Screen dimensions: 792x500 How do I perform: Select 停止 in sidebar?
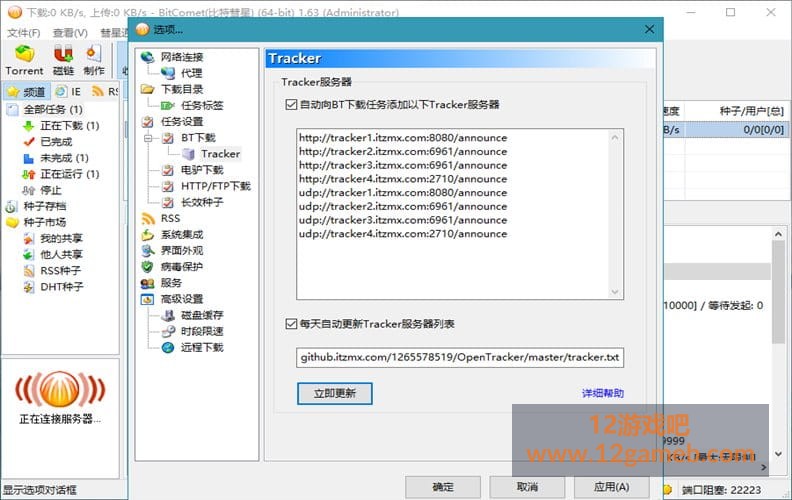(x=51, y=190)
